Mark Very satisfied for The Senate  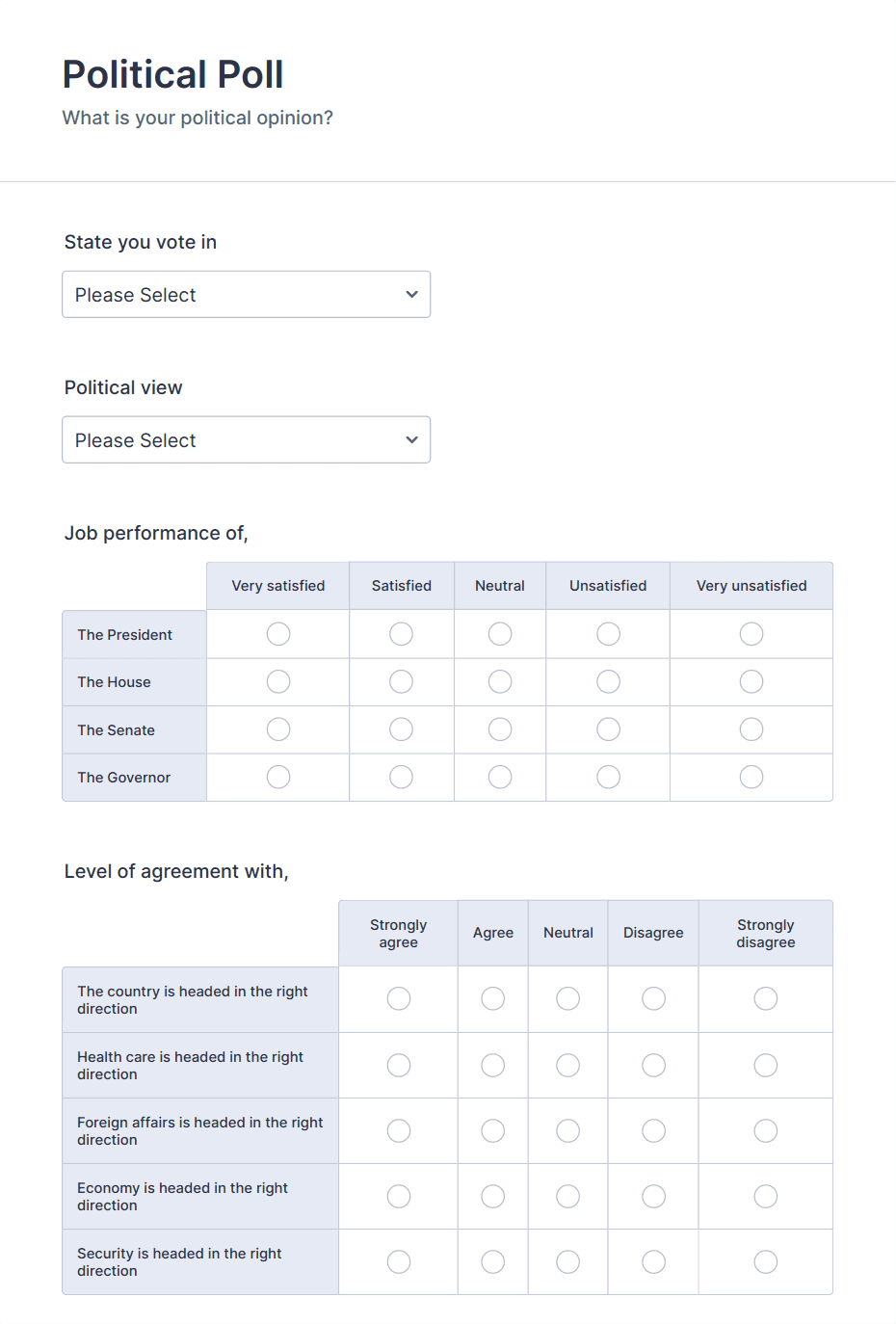coord(277,728)
